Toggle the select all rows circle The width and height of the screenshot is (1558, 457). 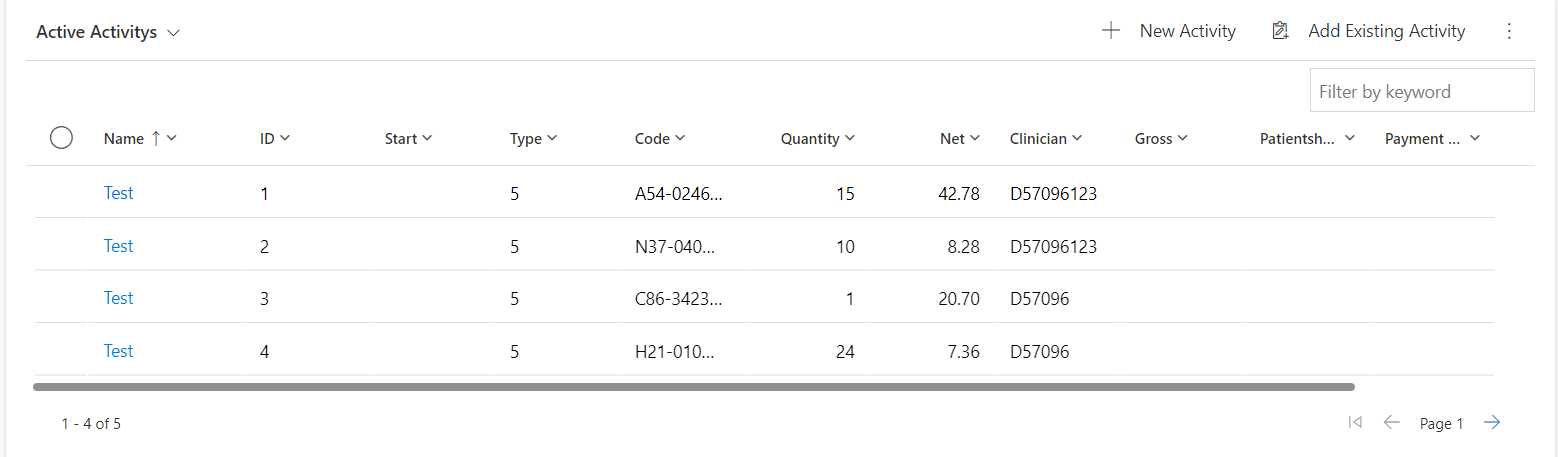(61, 138)
